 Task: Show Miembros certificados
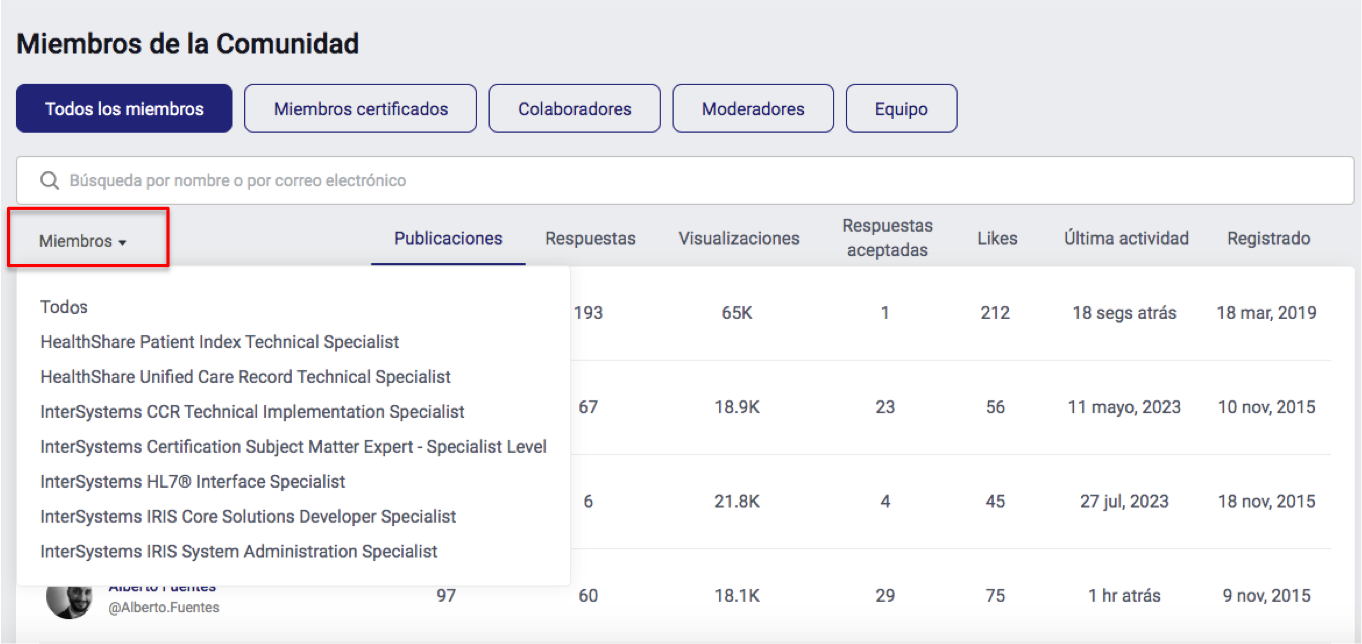tap(361, 109)
